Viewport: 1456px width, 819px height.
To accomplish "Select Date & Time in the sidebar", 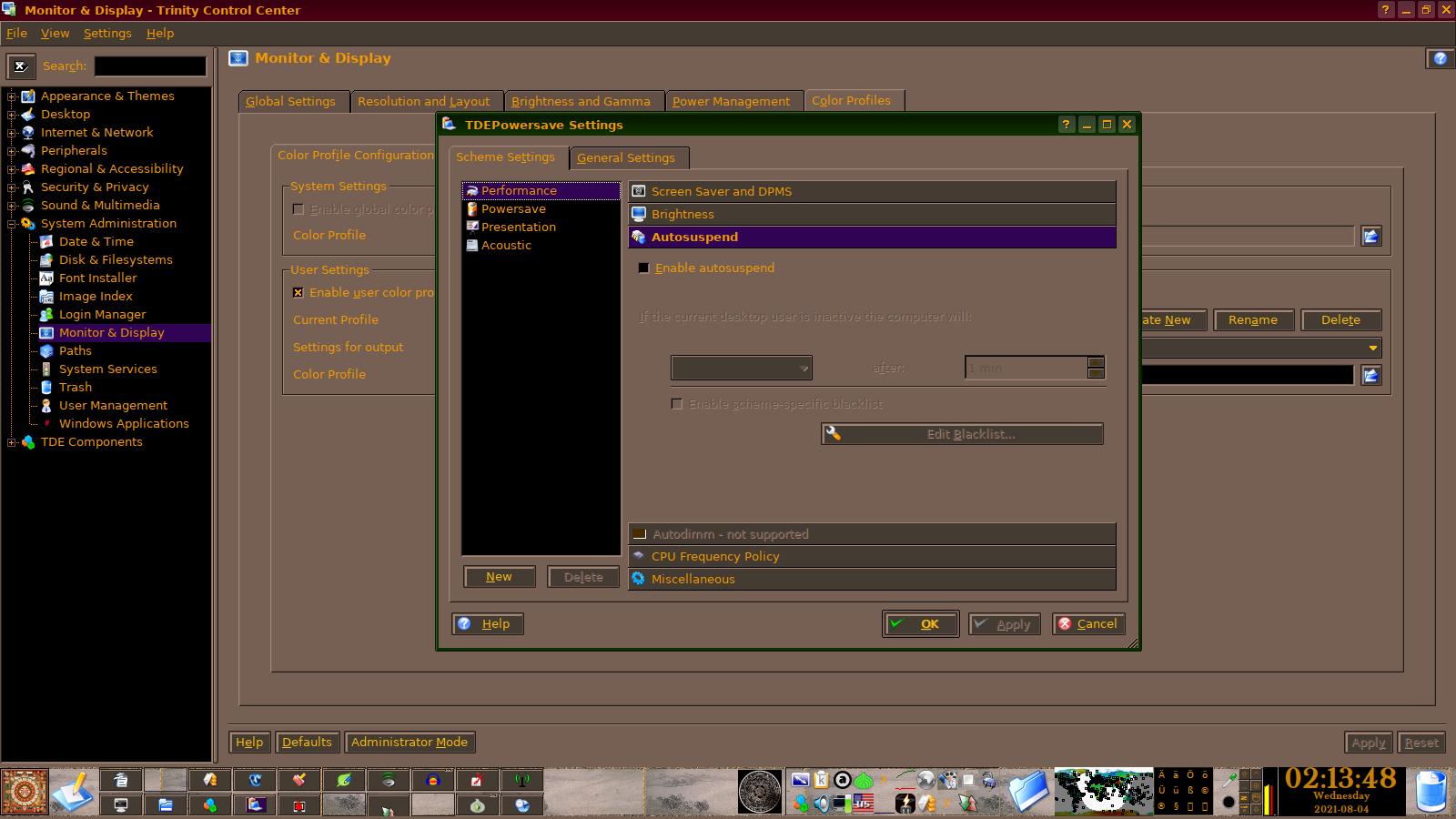I will pos(96,241).
